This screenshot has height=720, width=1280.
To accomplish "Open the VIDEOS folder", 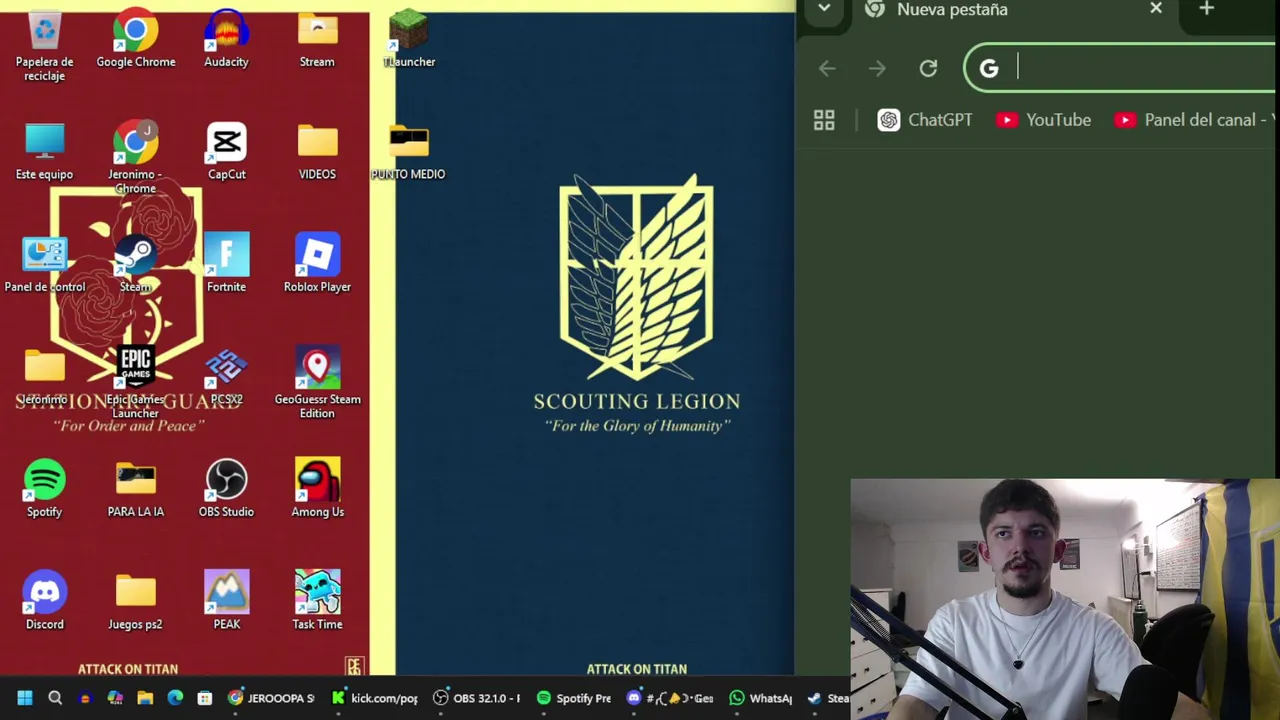I will (317, 152).
